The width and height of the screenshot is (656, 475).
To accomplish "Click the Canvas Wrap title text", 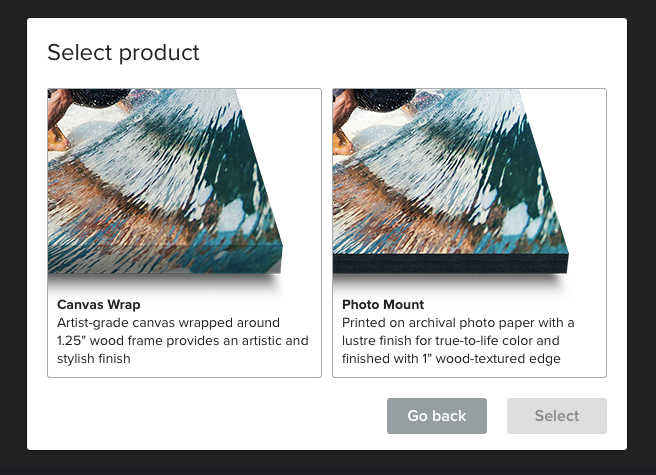I will tap(99, 304).
